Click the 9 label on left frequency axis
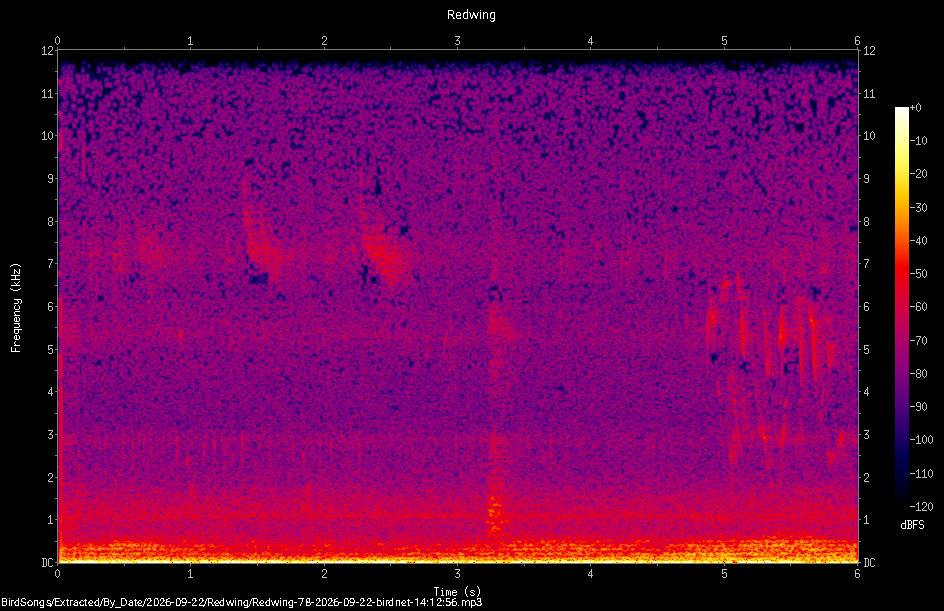 [x=51, y=179]
